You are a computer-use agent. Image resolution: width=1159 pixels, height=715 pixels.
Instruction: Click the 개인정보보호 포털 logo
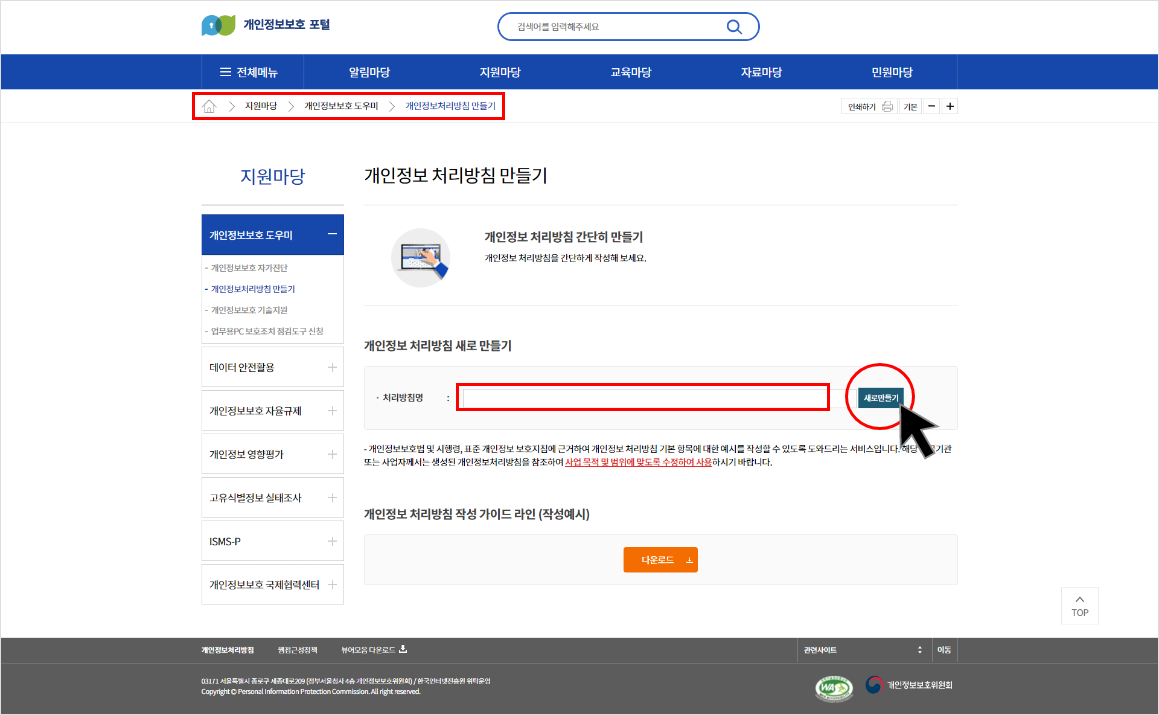pos(266,26)
